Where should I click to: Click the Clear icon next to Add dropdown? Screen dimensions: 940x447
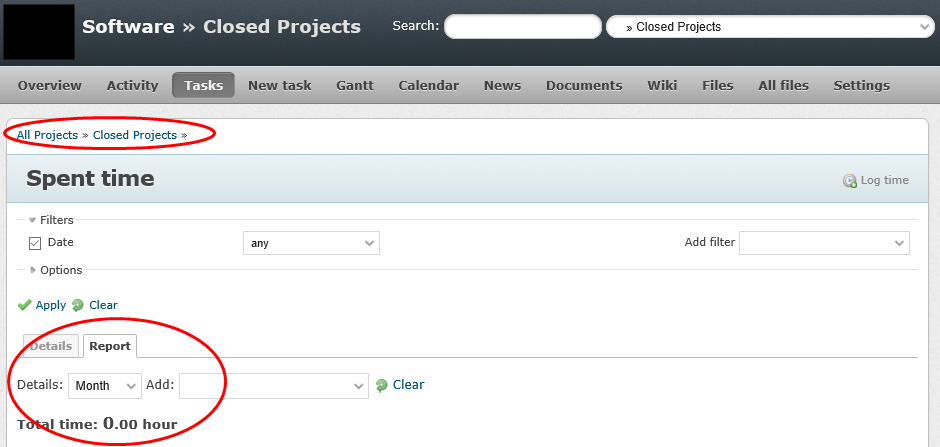tap(381, 385)
